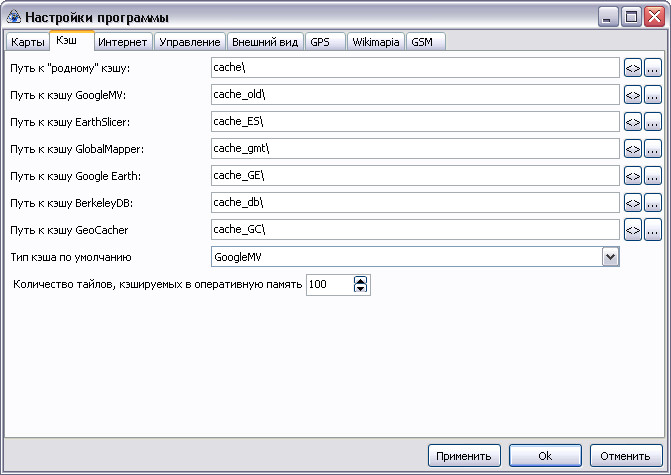Screen dimensions: 671x475
Task: Open the Внешний вид tab
Action: click(x=265, y=42)
